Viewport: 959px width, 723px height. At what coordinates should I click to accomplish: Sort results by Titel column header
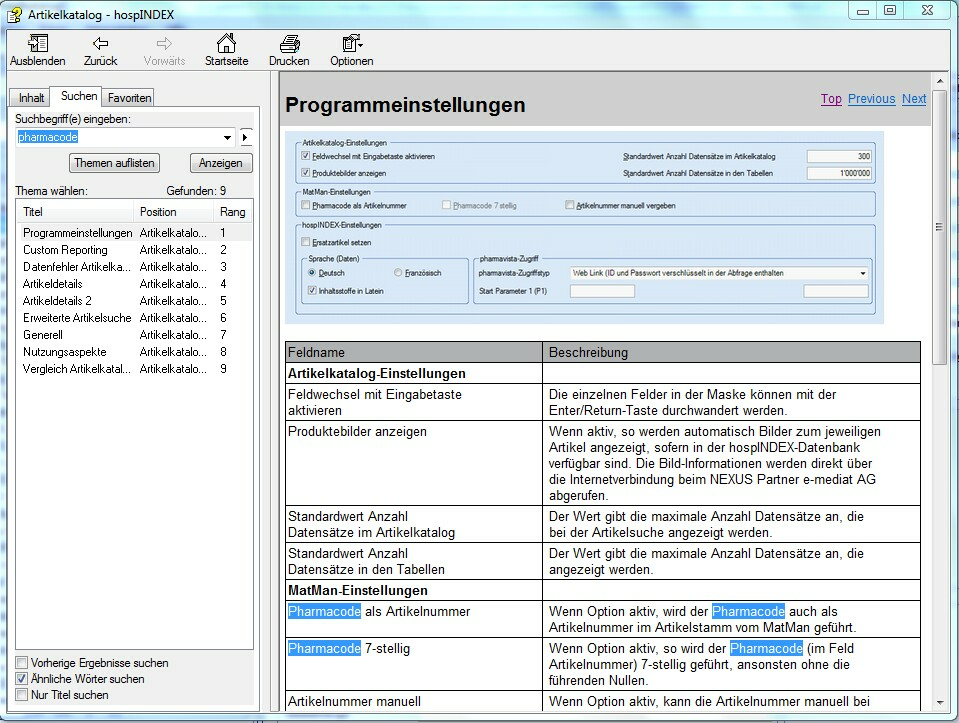pos(76,212)
